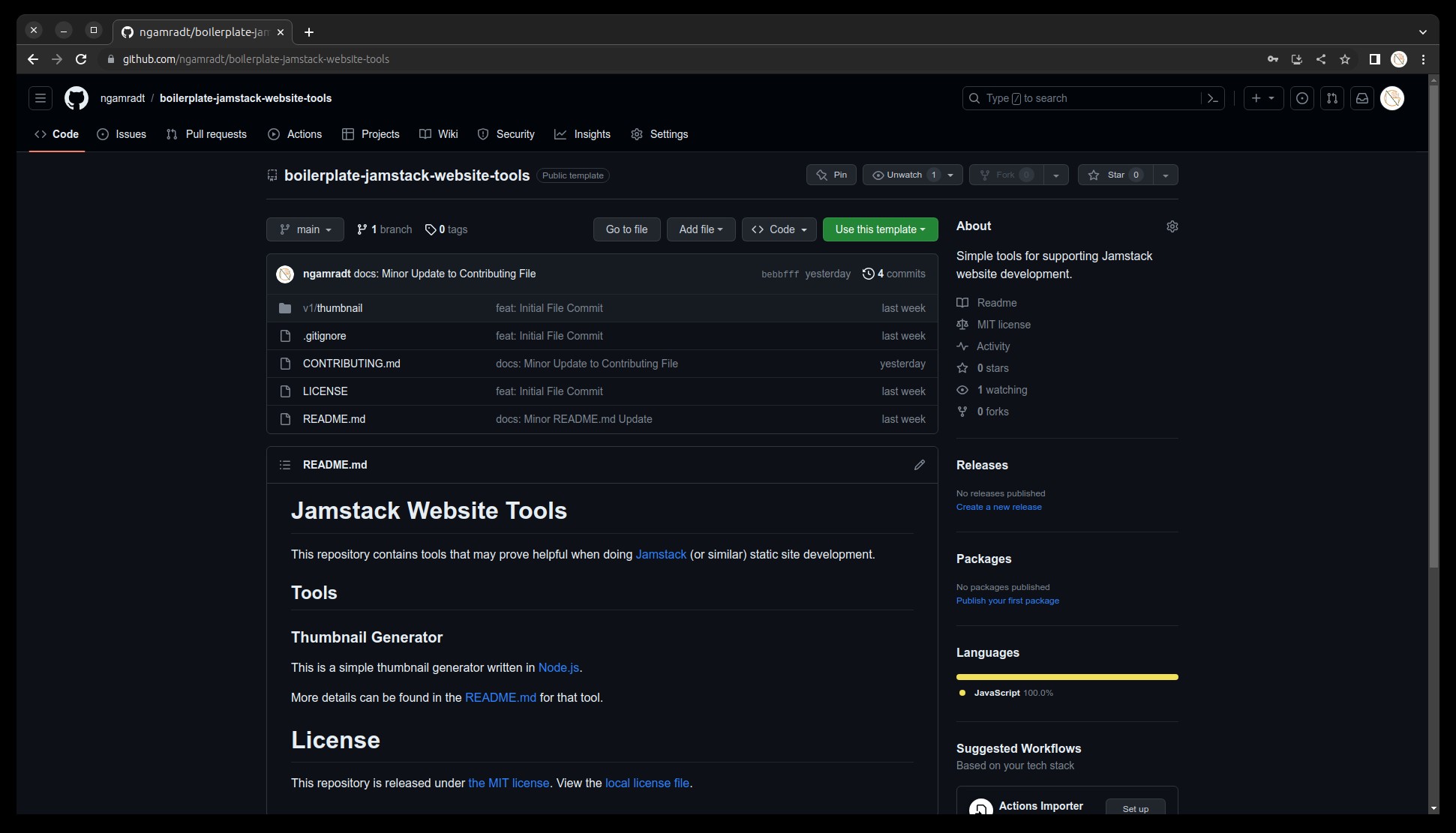This screenshot has width=1456, height=833.
Task: Open the Fork dropdown arrow
Action: 1056,175
